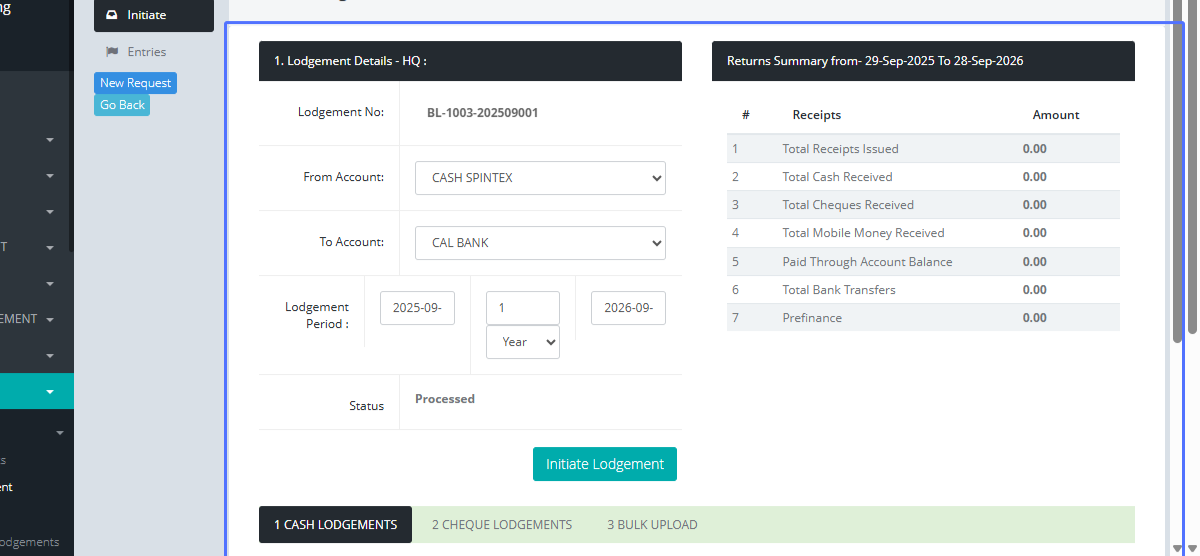Focus the period count field showing 1
This screenshot has width=1200, height=556.
point(522,308)
